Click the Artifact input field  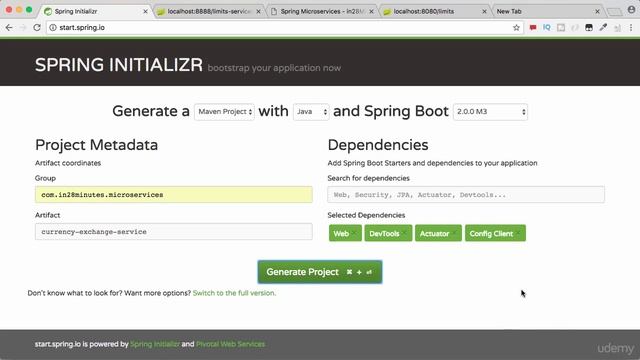tap(174, 231)
